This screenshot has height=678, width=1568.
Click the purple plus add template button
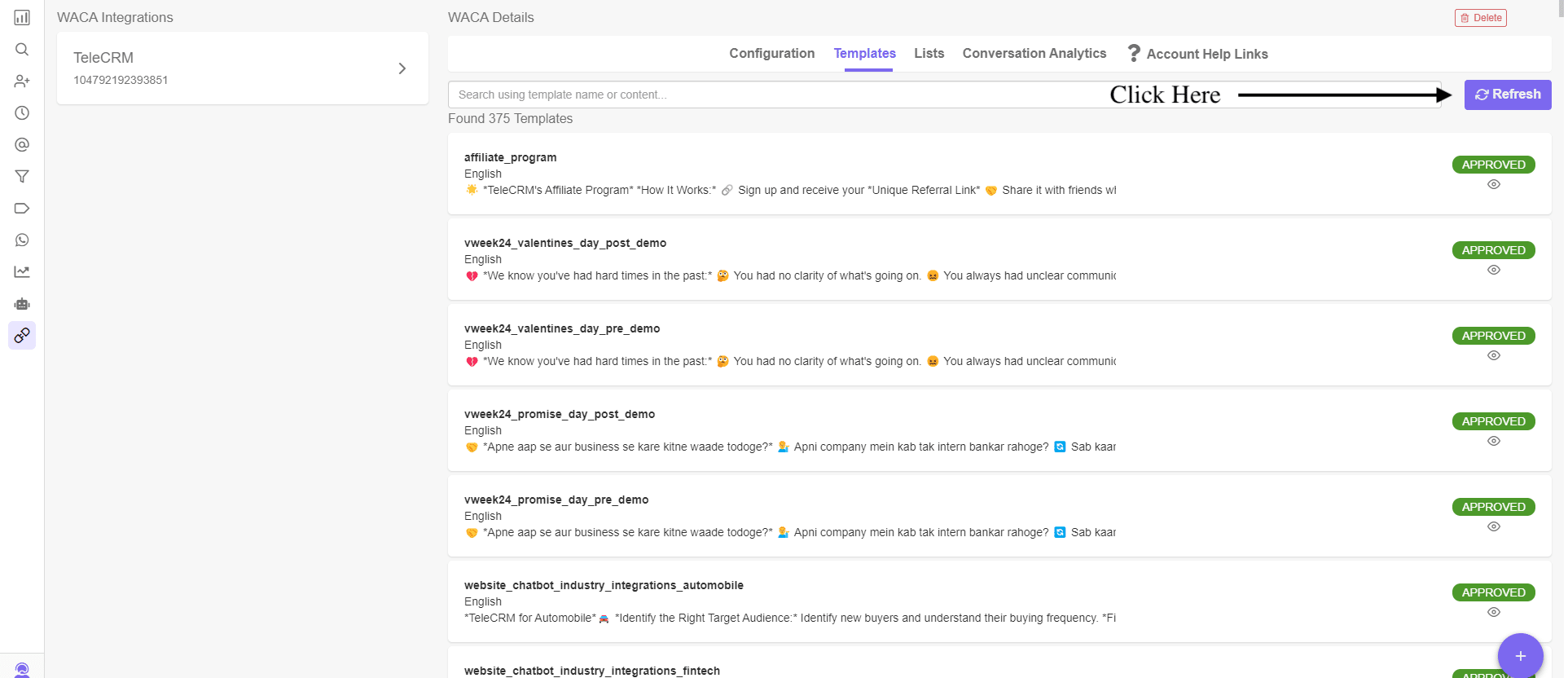tap(1520, 656)
